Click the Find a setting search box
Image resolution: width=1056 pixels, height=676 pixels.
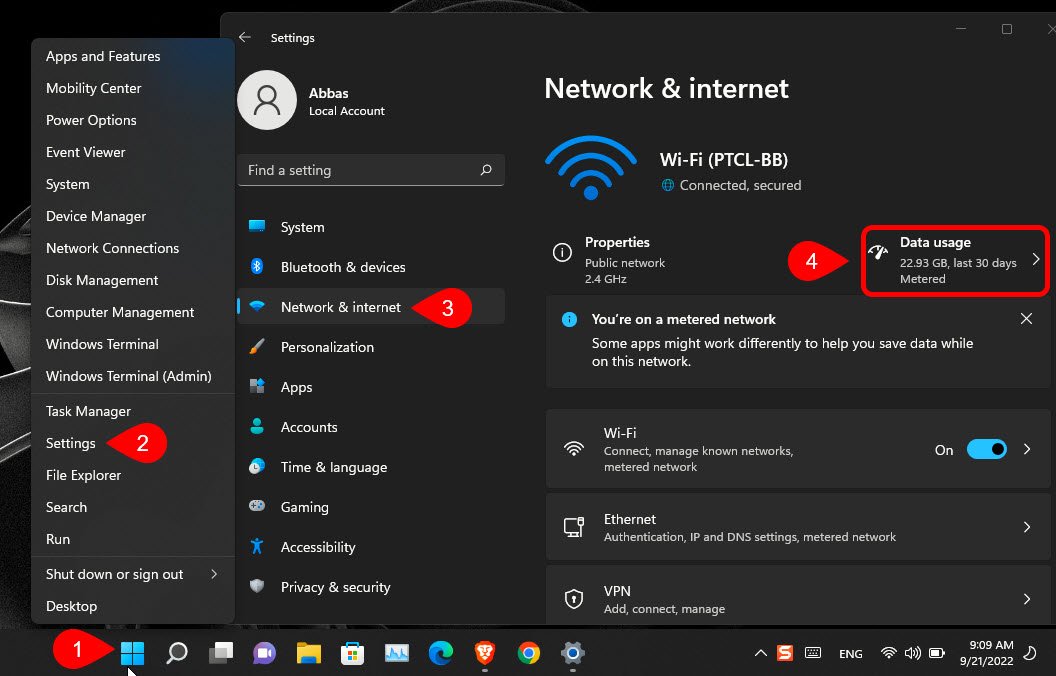[362, 170]
